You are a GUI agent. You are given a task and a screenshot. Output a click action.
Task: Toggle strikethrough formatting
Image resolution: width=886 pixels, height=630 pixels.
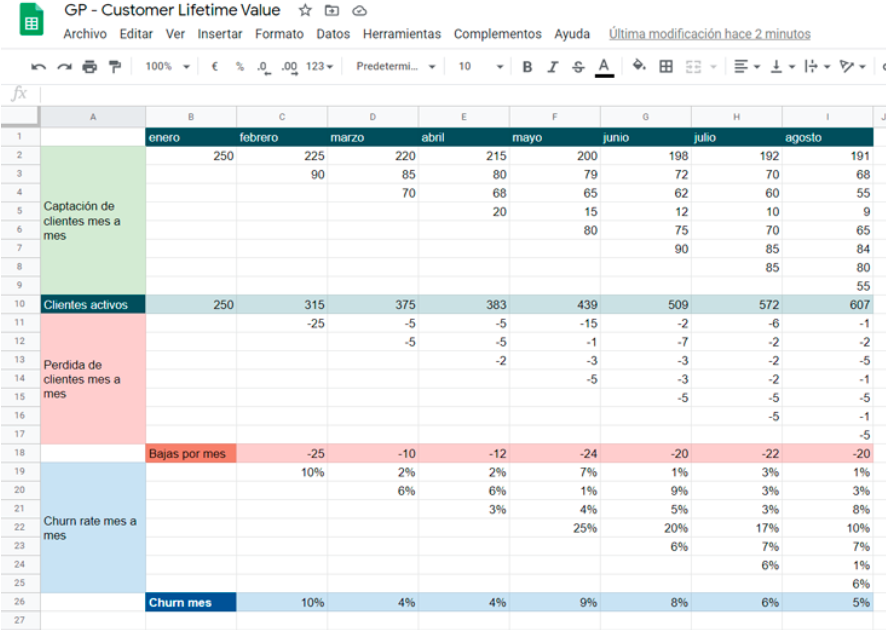point(578,67)
